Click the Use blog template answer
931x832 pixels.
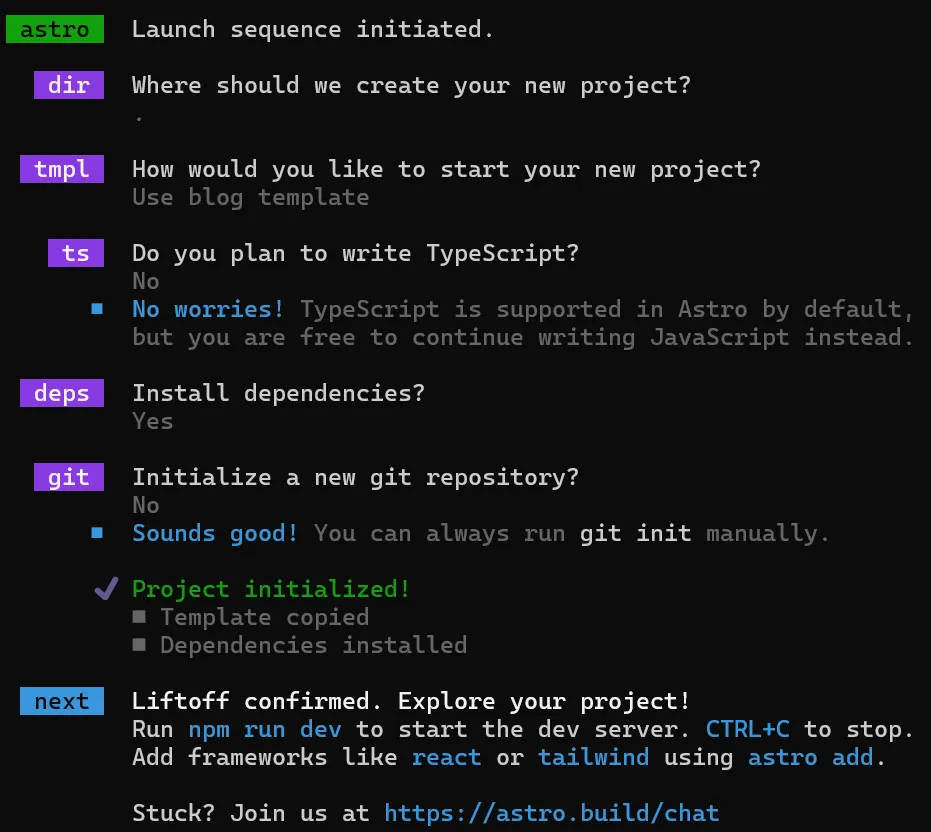click(x=250, y=197)
